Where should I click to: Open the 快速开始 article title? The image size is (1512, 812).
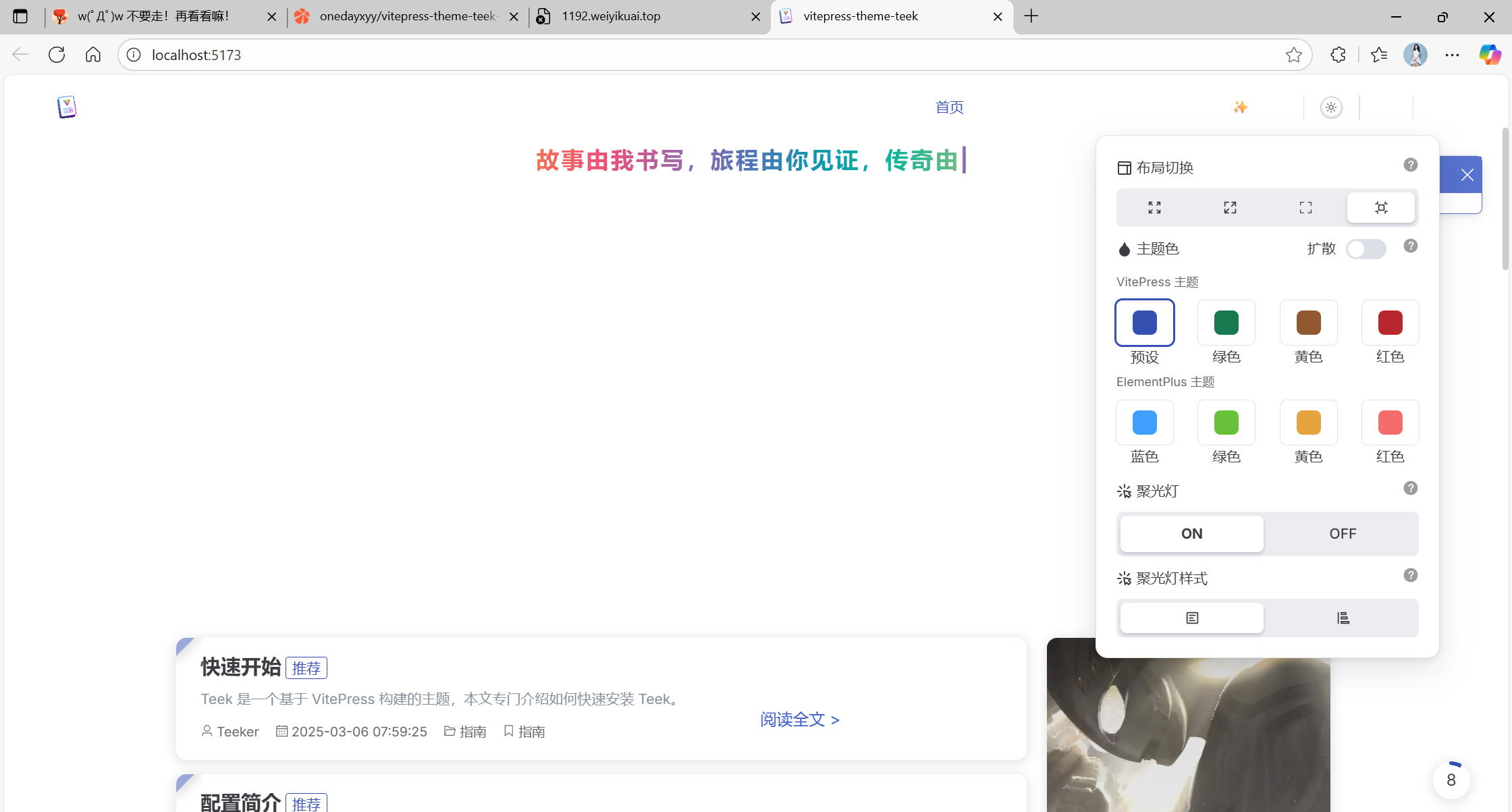241,667
